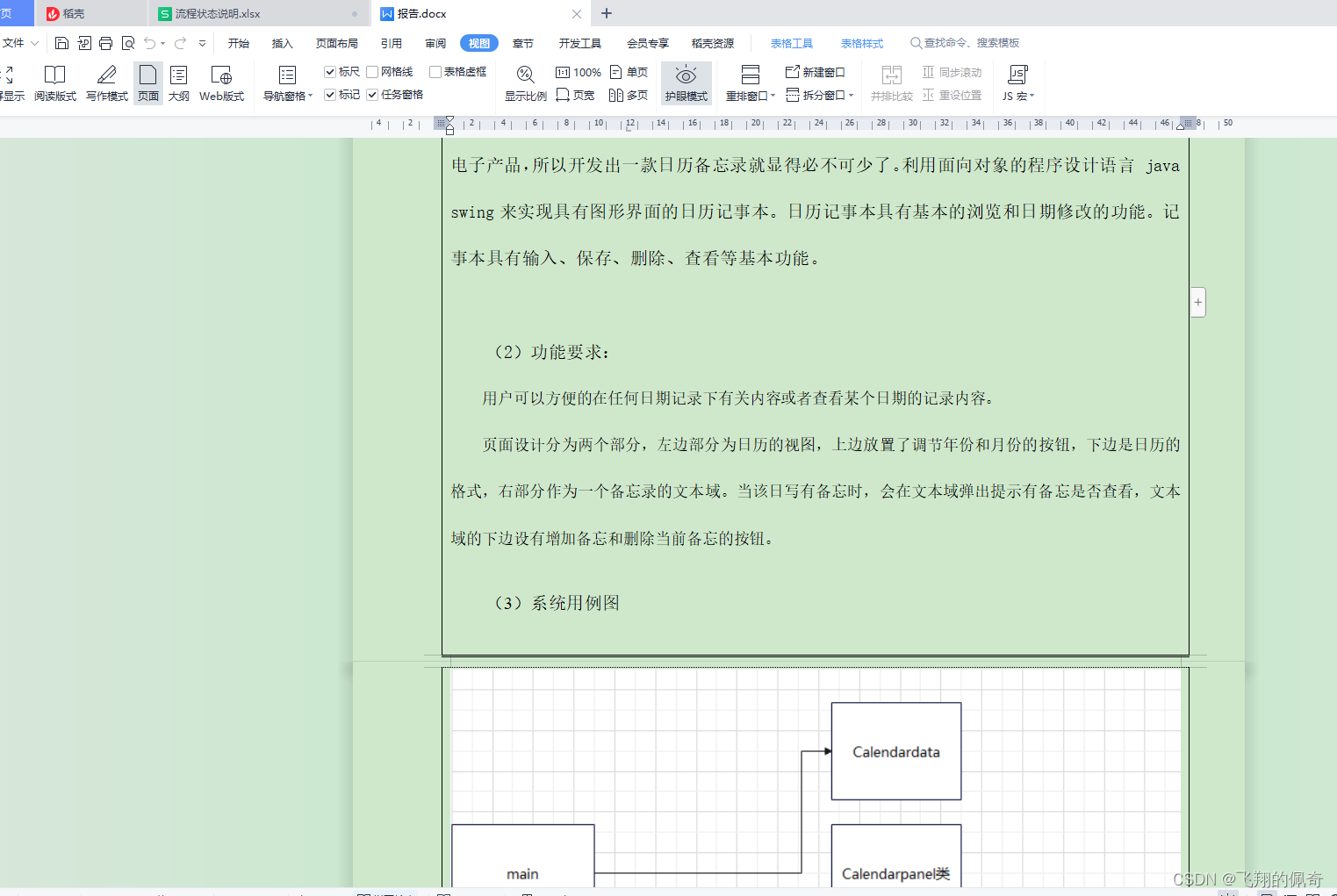Click the 查找命令、搜索模板 search field
Image resolution: width=1337 pixels, height=896 pixels.
click(966, 42)
